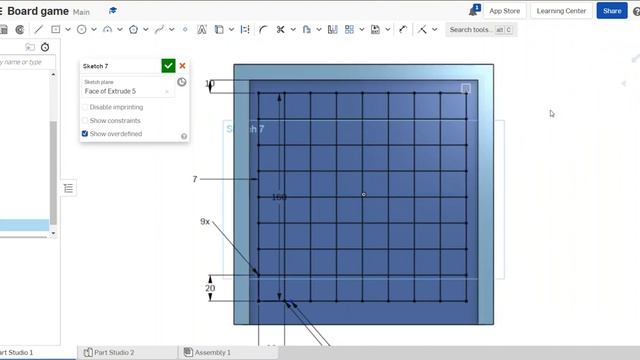The height and width of the screenshot is (360, 640).
Task: Open the notifications bell
Action: (474, 11)
